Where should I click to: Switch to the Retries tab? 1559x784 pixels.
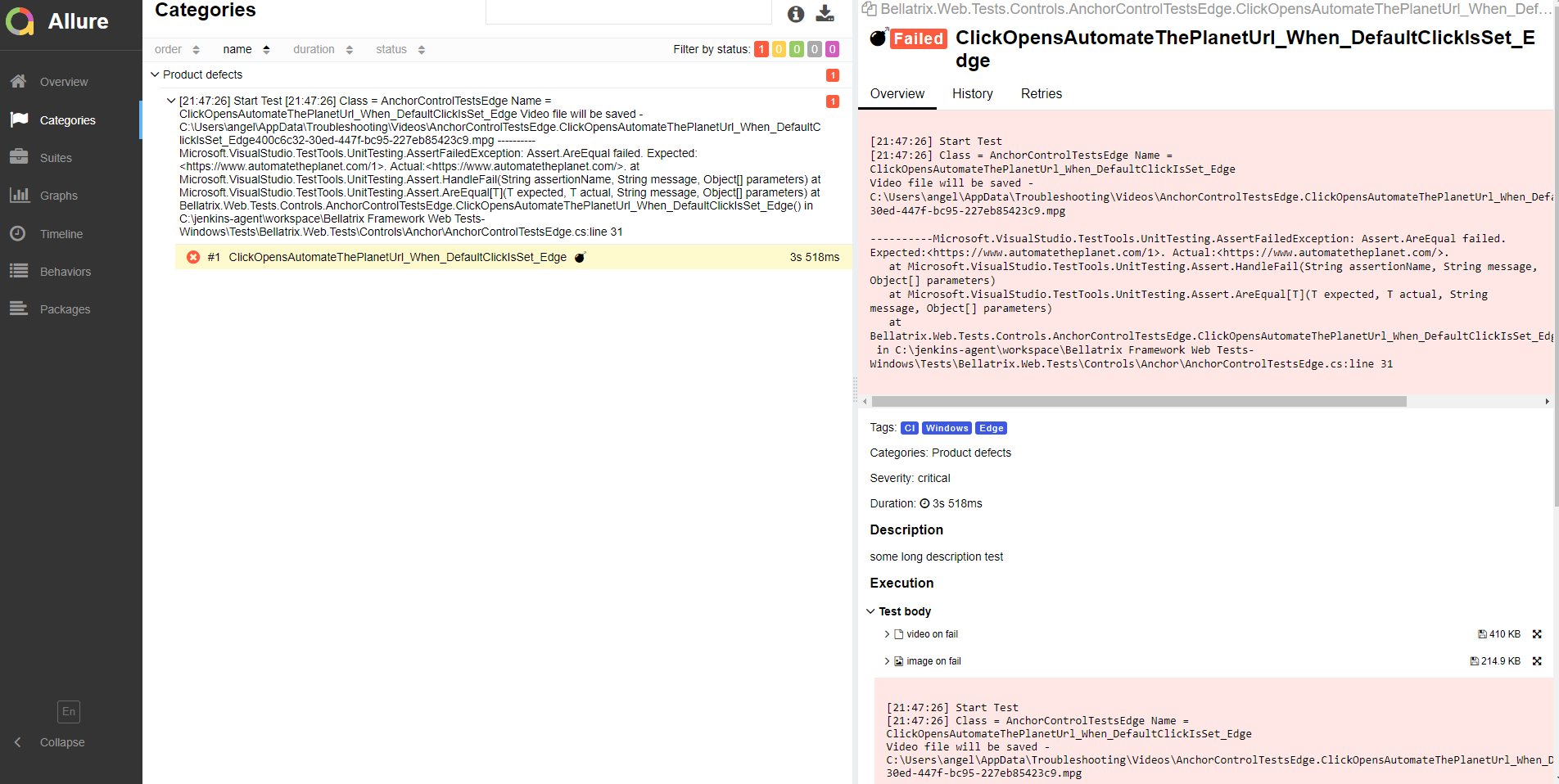pyautogui.click(x=1042, y=94)
